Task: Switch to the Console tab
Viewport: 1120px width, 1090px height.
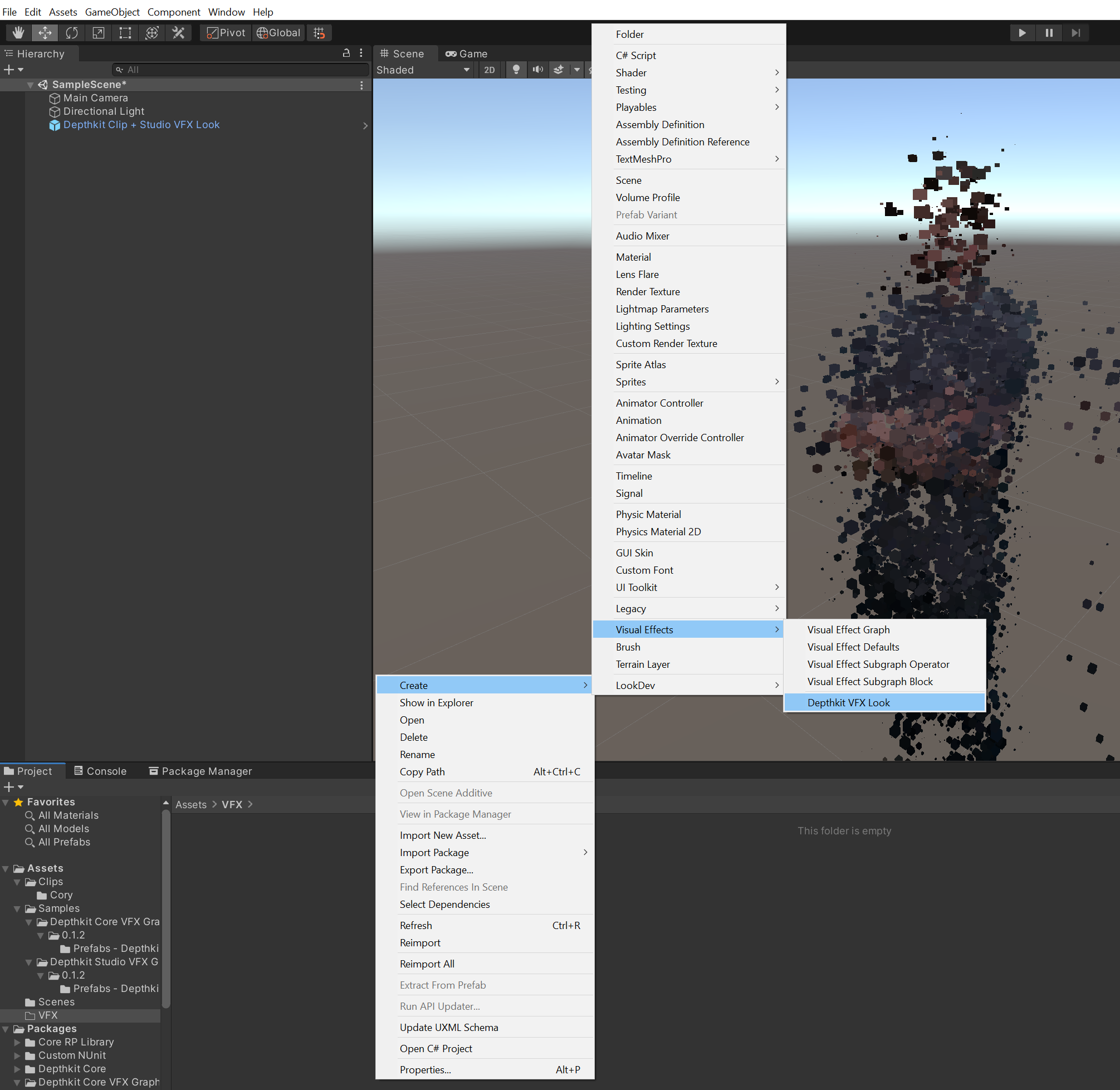Action: (101, 771)
